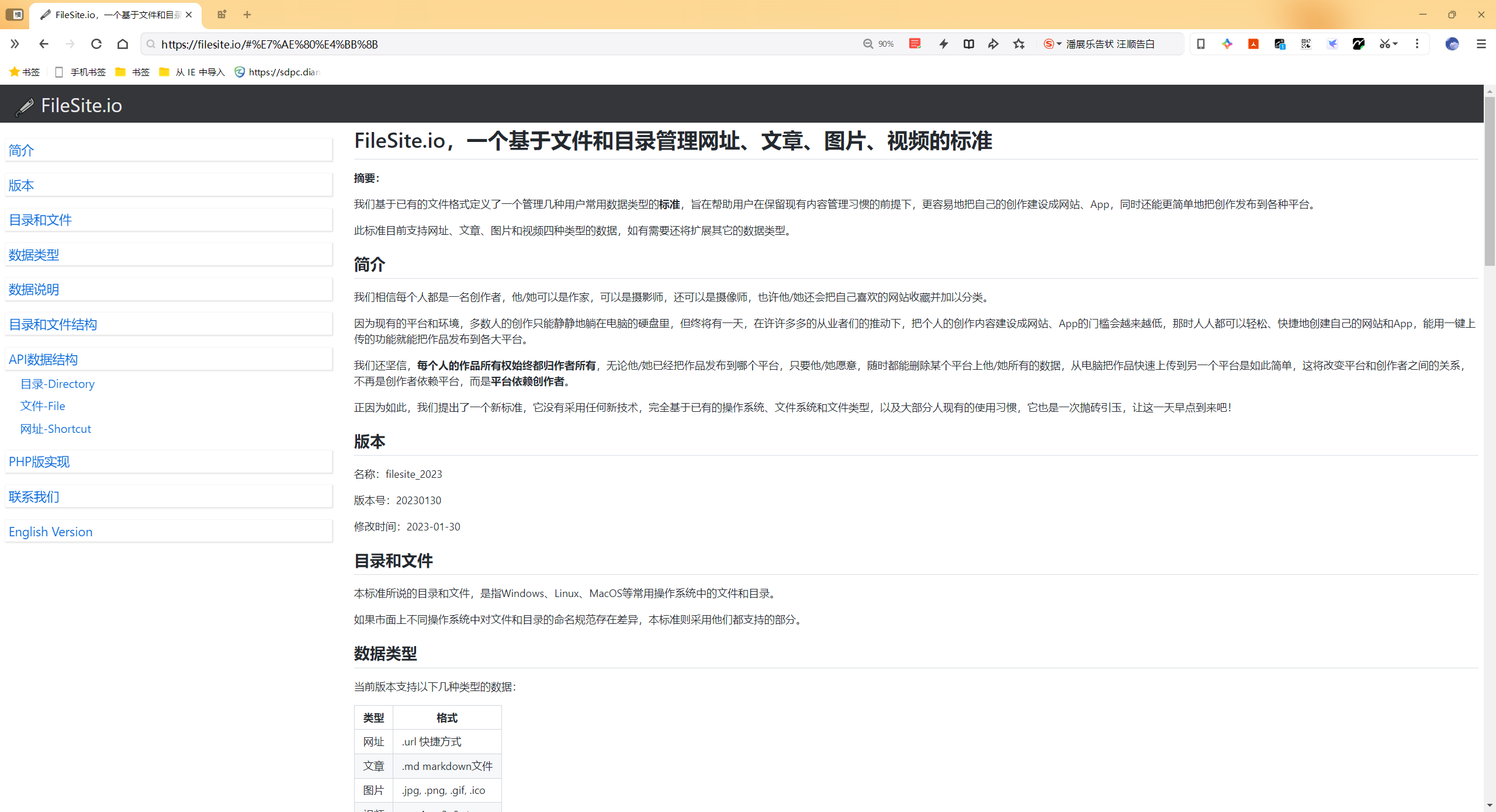Enable reading mode book icon

[x=969, y=44]
